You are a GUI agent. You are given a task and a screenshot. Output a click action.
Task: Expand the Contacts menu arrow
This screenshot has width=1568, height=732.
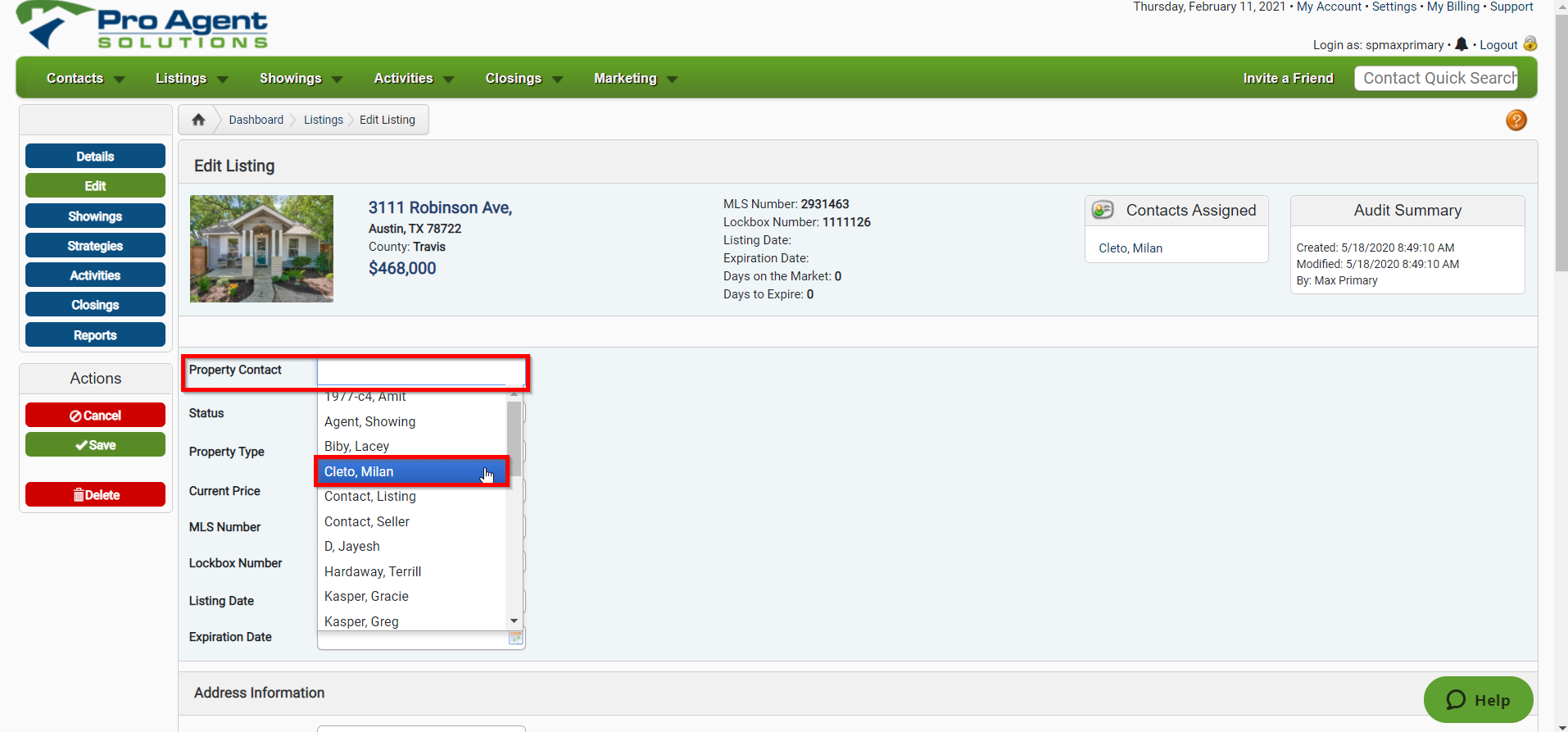pyautogui.click(x=120, y=80)
